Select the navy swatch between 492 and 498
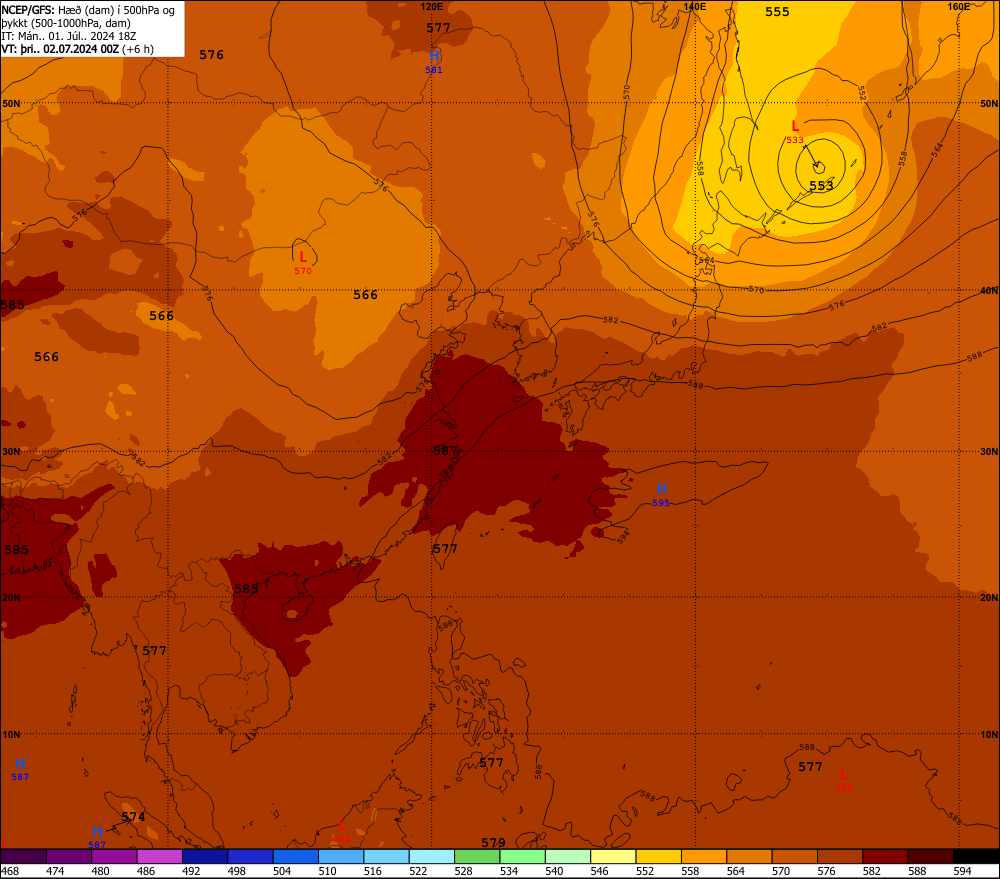 (x=205, y=856)
